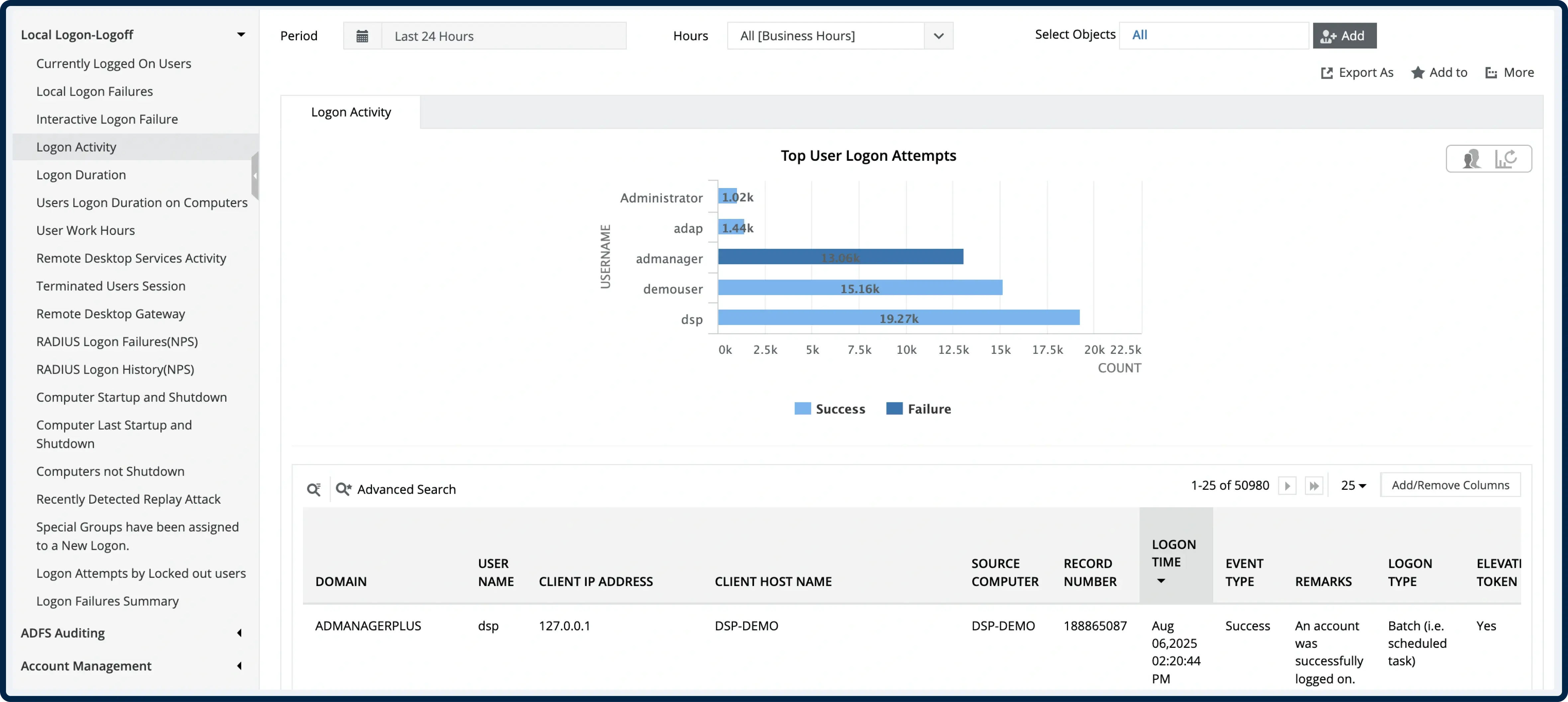Click the Add user button
The image size is (1568, 702).
pos(1344,35)
